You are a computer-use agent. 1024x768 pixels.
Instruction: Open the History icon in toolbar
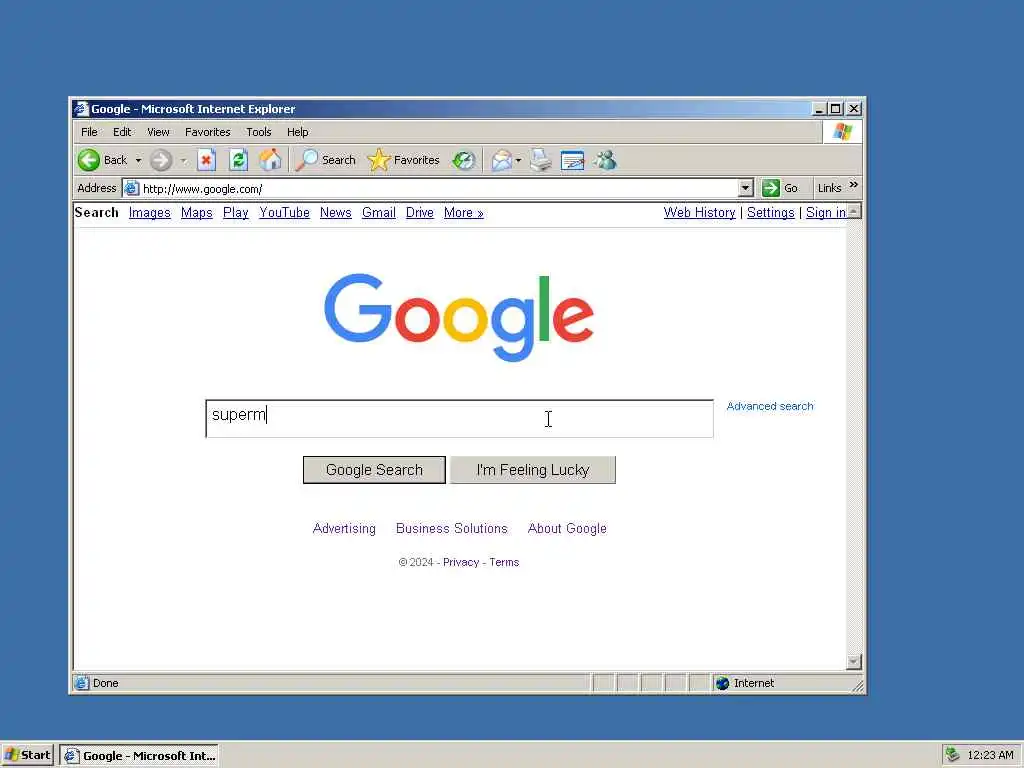tap(464, 160)
